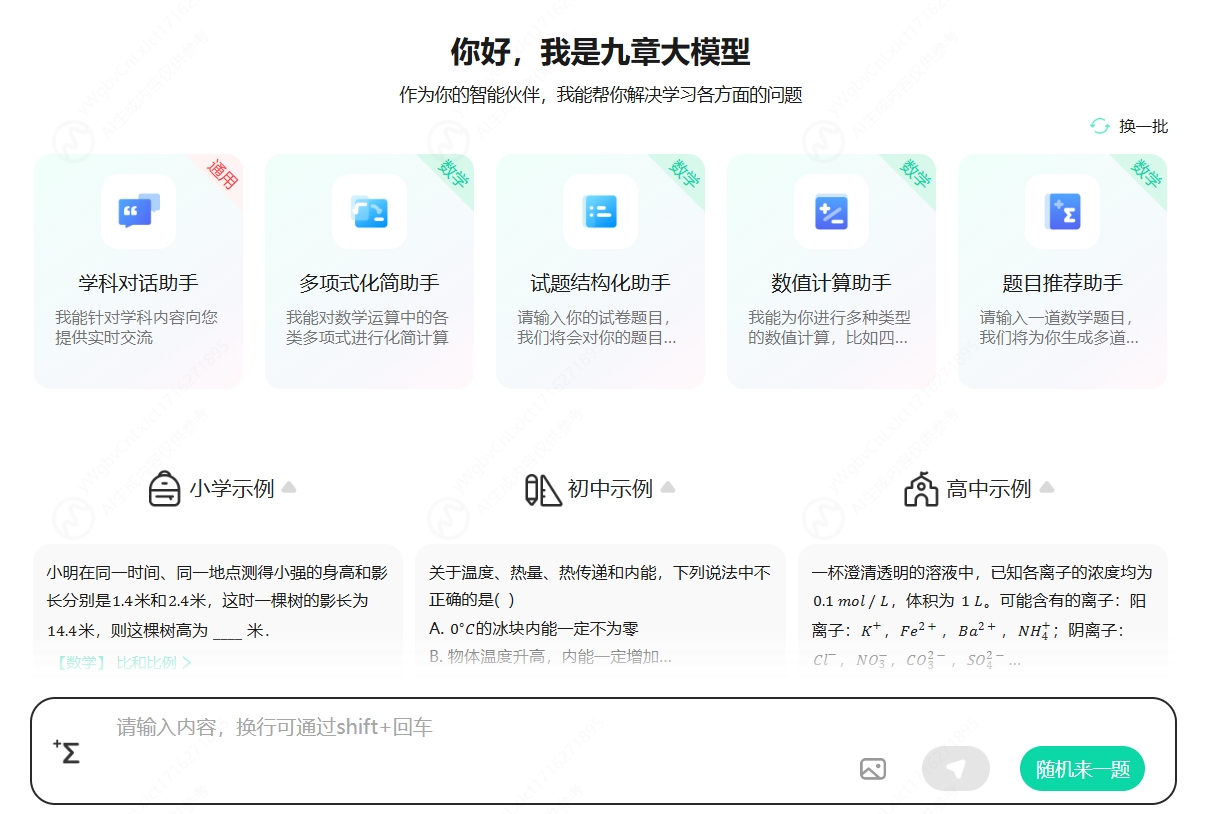Collapse the 高中示例 section triangle
The height and width of the screenshot is (814, 1207).
(x=1046, y=486)
